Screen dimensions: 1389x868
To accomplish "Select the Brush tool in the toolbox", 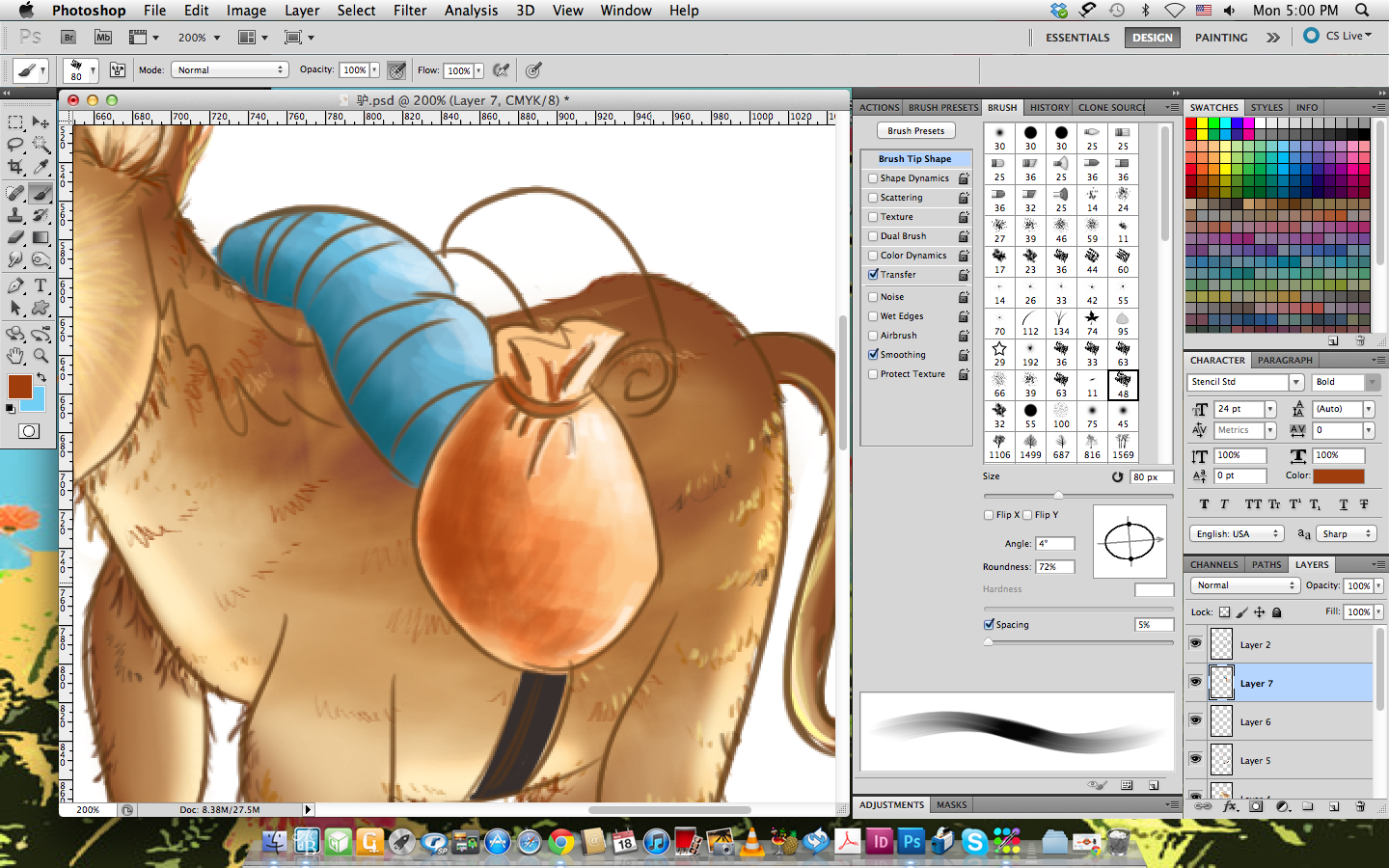I will [41, 194].
